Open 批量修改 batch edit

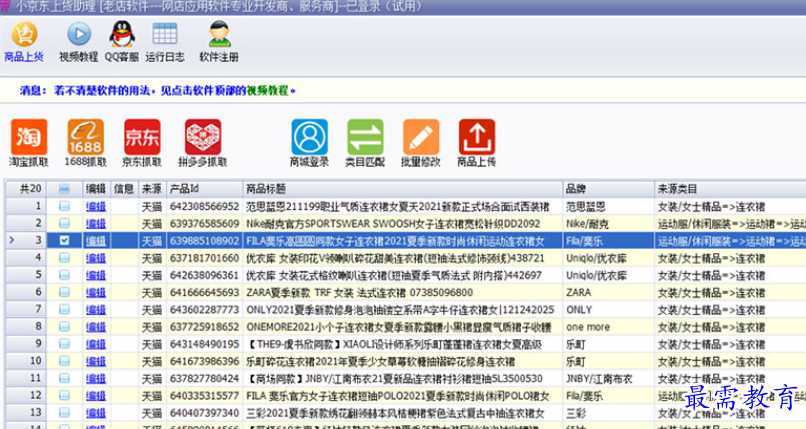421,143
